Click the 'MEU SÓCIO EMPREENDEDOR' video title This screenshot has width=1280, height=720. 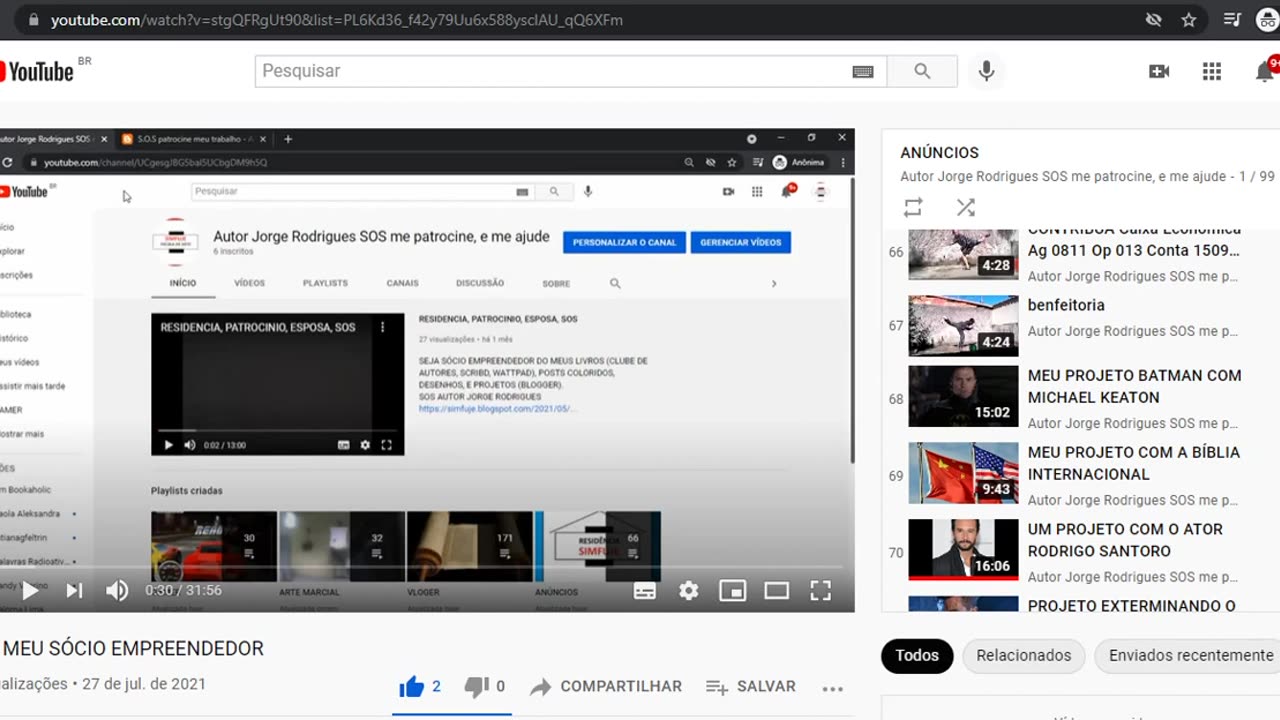tap(133, 649)
